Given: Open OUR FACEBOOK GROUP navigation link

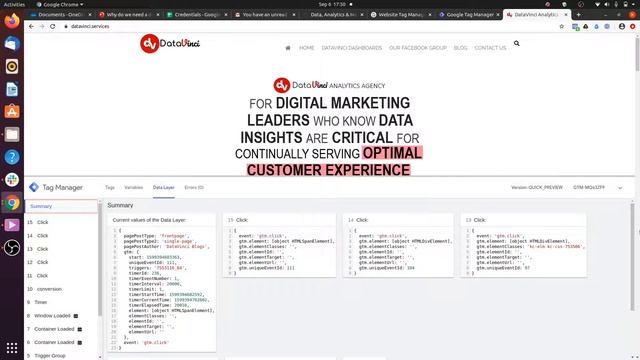Looking at the screenshot, I should 418,48.
